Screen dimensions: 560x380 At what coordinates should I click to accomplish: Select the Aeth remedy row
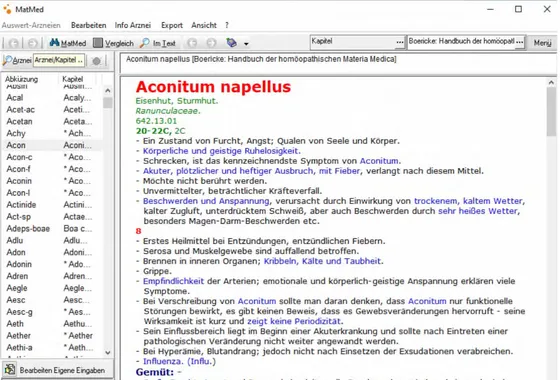click(52, 324)
